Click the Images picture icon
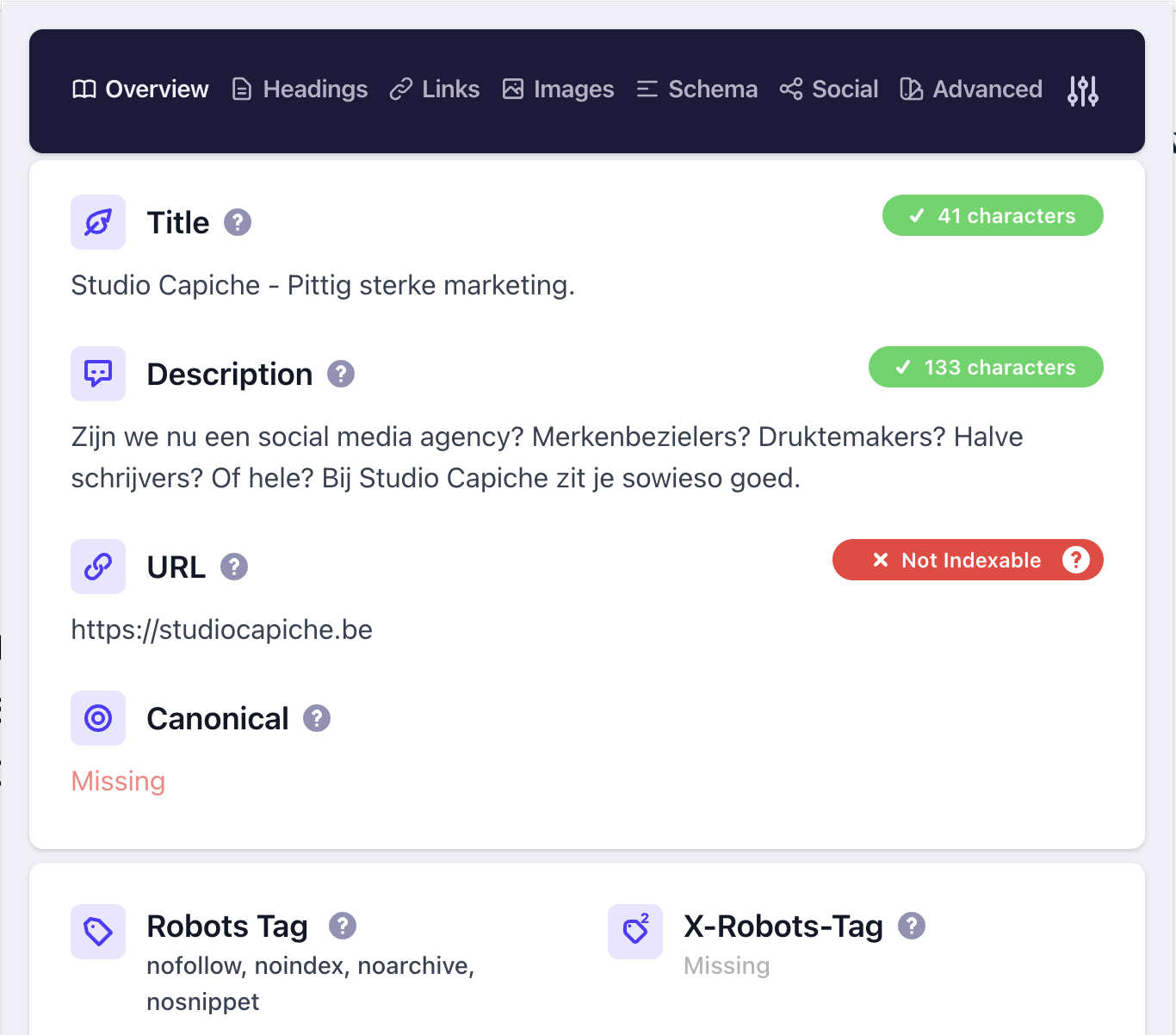1176x1035 pixels. click(x=513, y=90)
